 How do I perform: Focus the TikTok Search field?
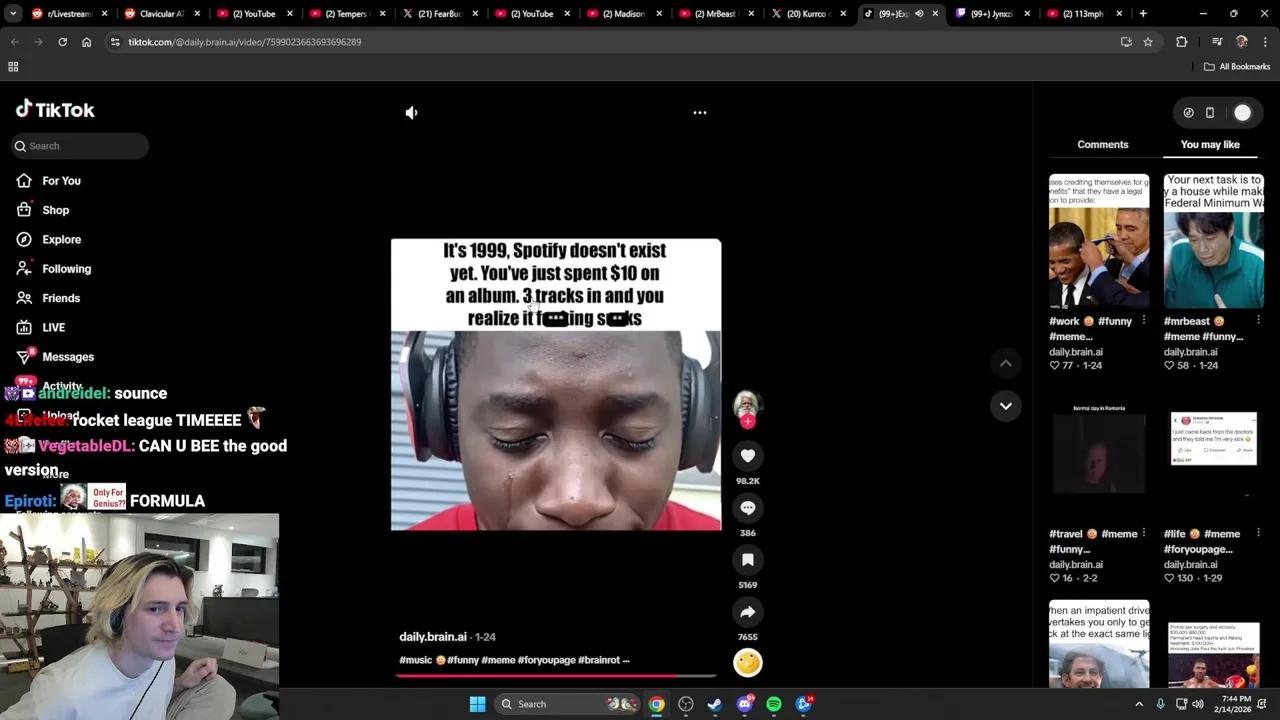click(80, 146)
